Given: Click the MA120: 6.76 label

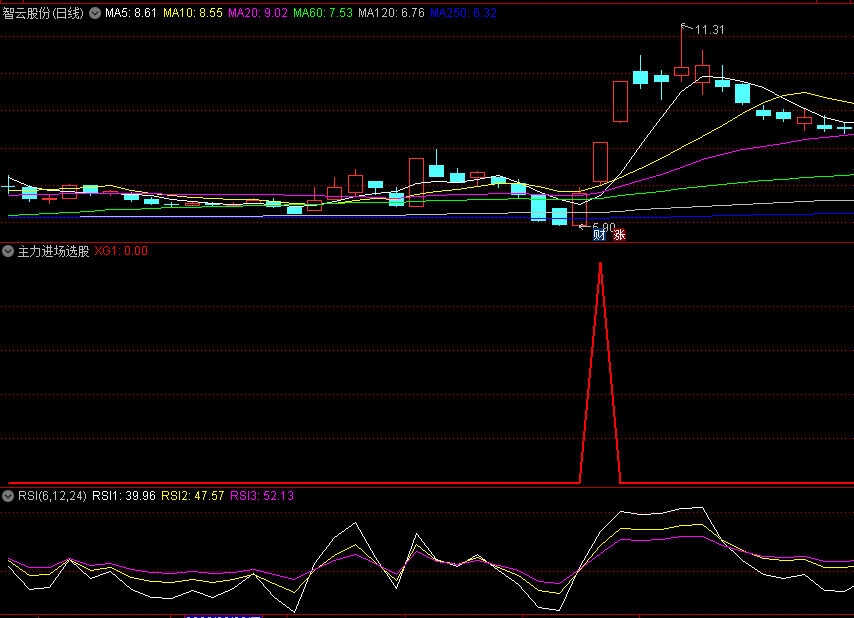Looking at the screenshot, I should [x=391, y=13].
